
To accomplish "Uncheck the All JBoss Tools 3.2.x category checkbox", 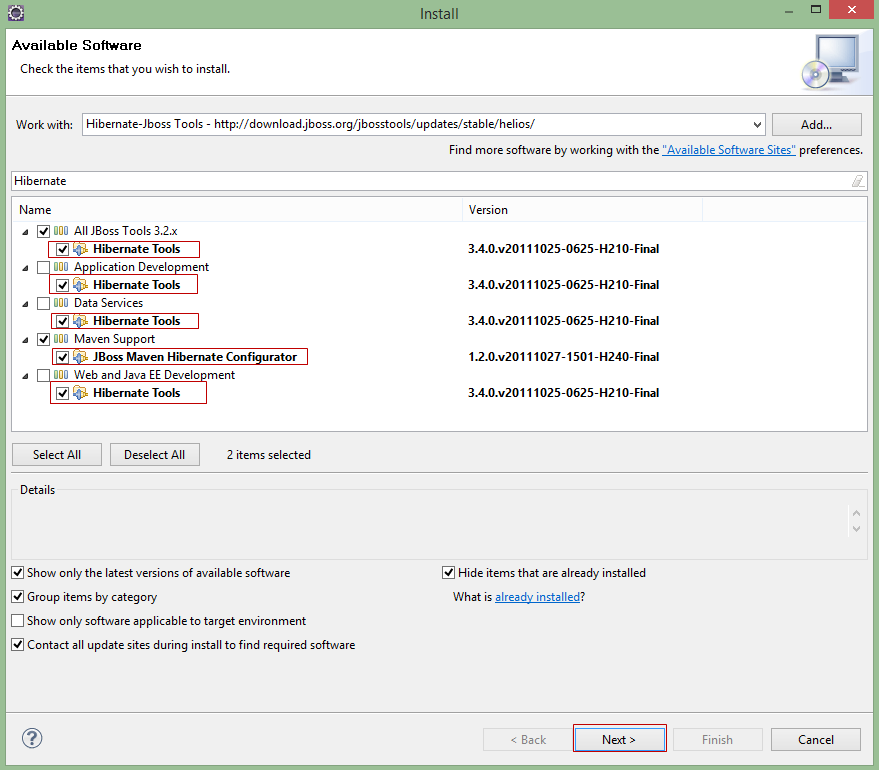I will 44,231.
